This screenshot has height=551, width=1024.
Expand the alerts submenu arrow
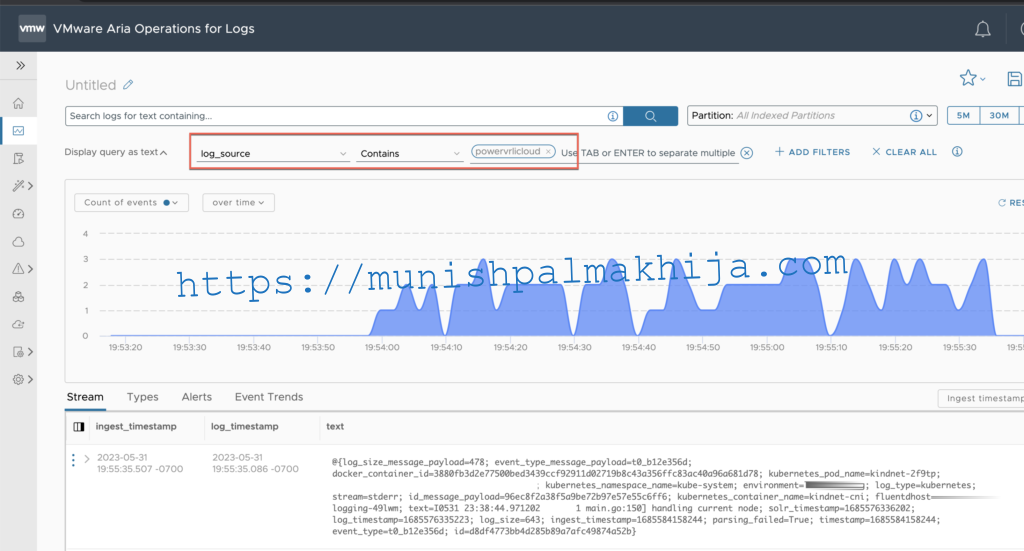[x=30, y=268]
